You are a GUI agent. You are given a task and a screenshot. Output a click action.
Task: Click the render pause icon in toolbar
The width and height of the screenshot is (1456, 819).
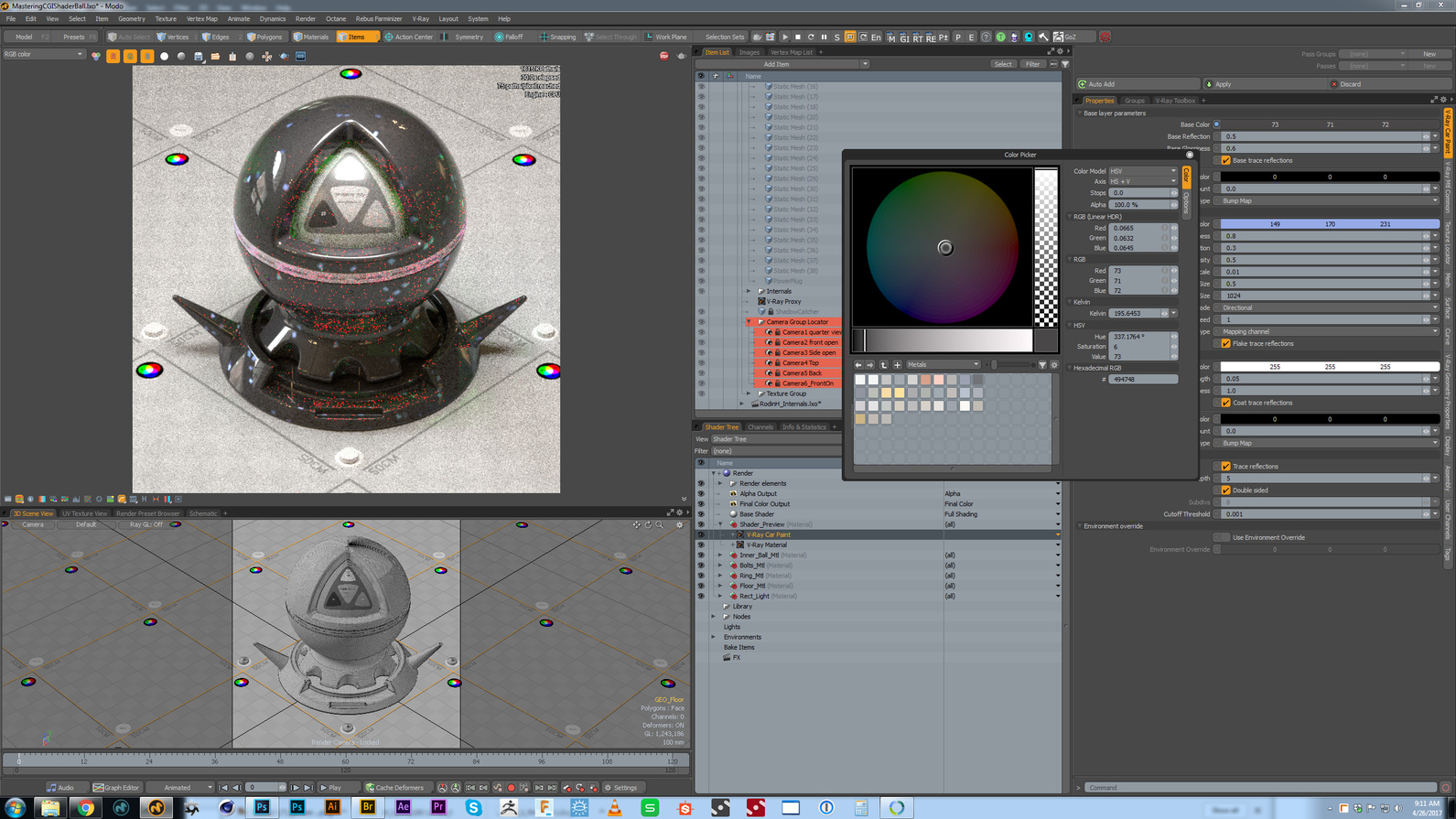point(824,37)
